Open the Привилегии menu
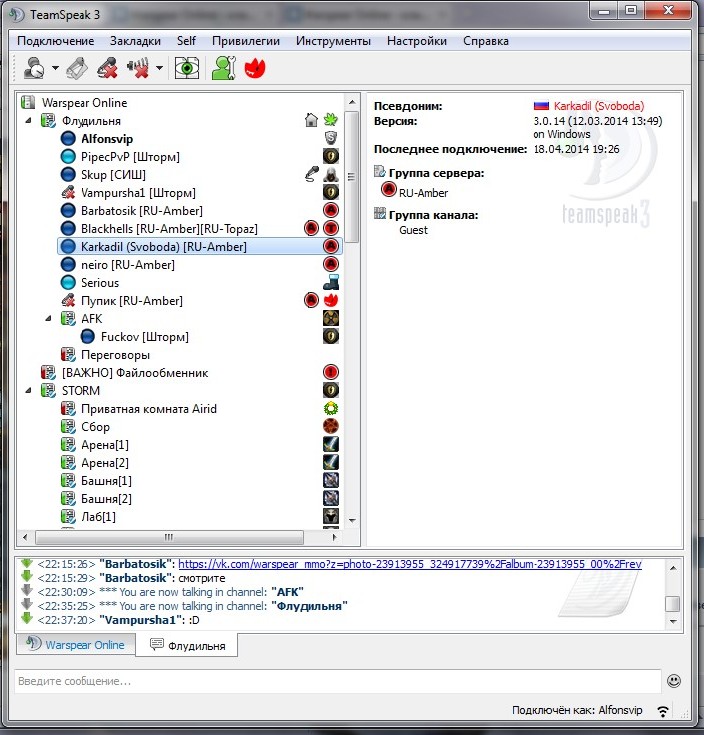The width and height of the screenshot is (704, 735). tap(246, 41)
